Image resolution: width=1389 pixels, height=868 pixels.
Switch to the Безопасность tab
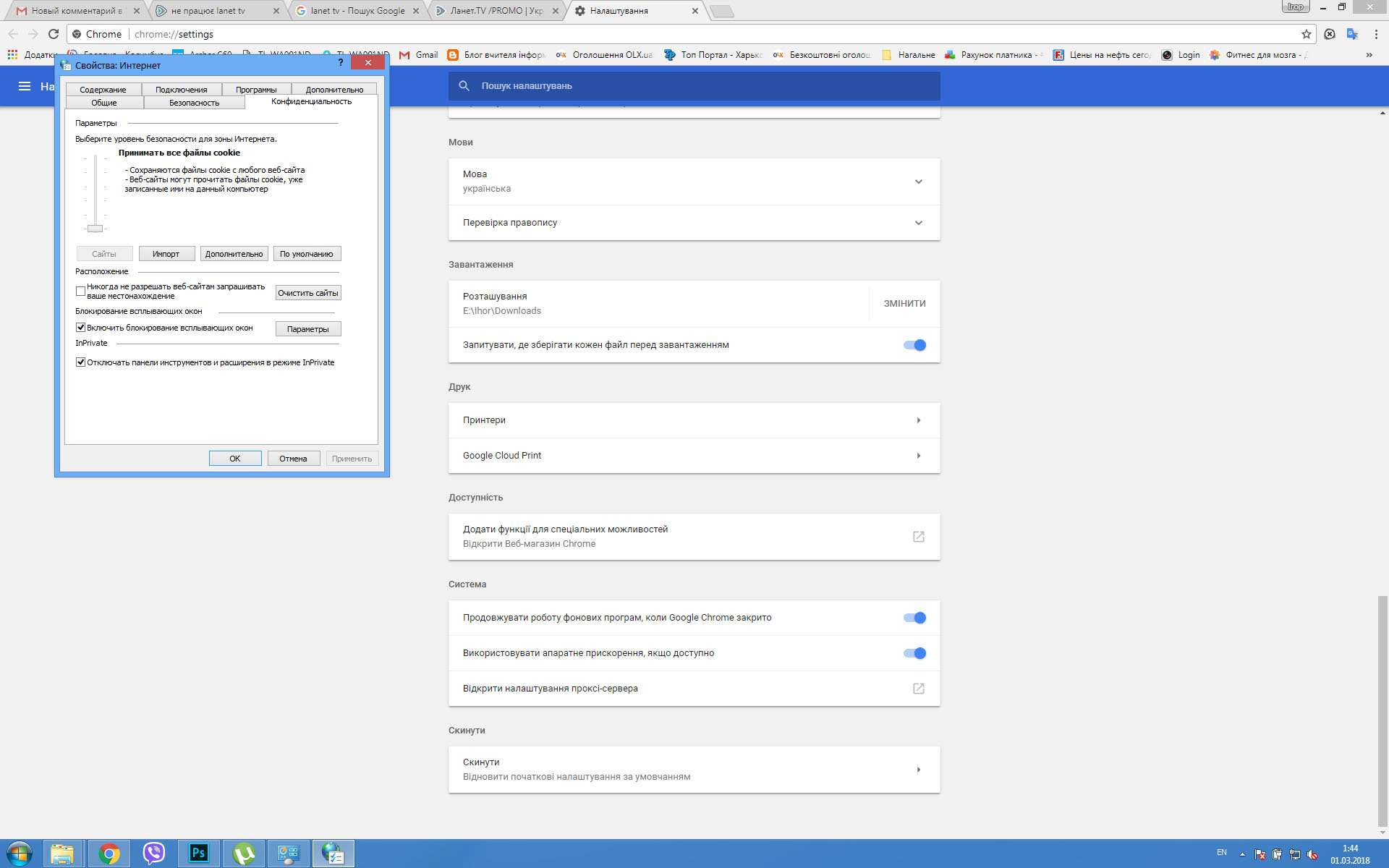[194, 103]
